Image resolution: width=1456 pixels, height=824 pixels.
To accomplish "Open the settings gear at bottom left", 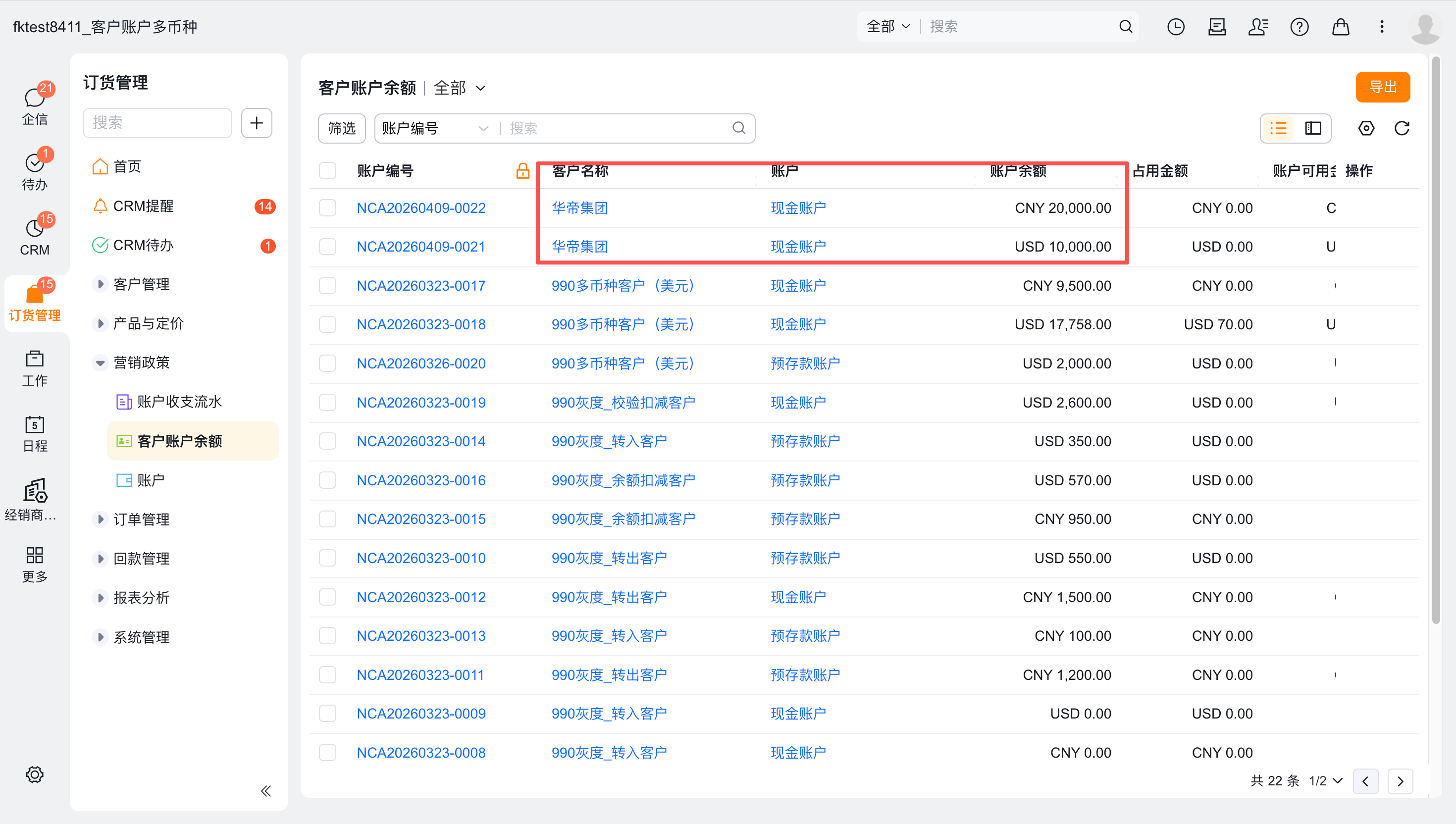I will point(35,774).
